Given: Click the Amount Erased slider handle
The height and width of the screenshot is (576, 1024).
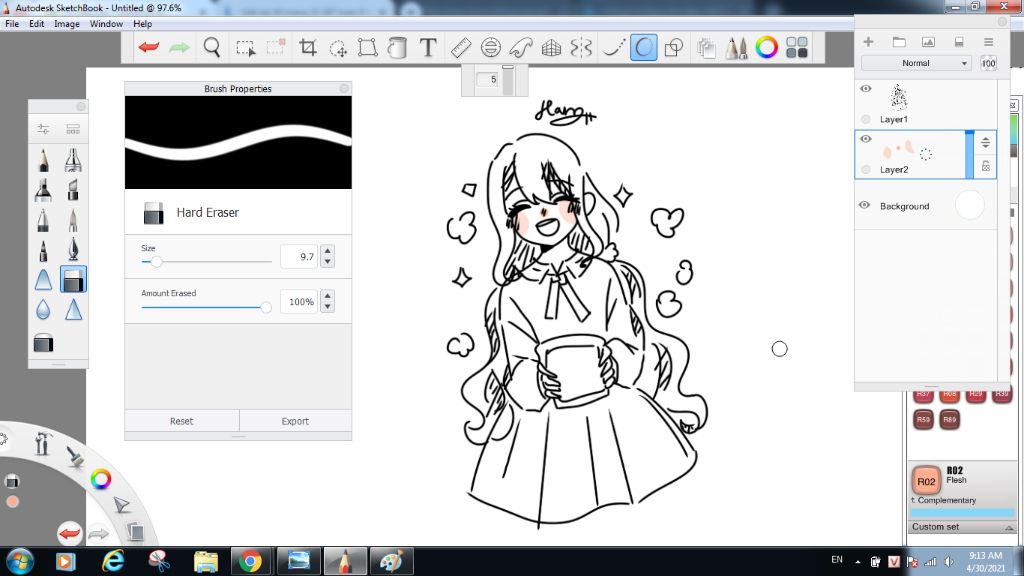Looking at the screenshot, I should [265, 307].
